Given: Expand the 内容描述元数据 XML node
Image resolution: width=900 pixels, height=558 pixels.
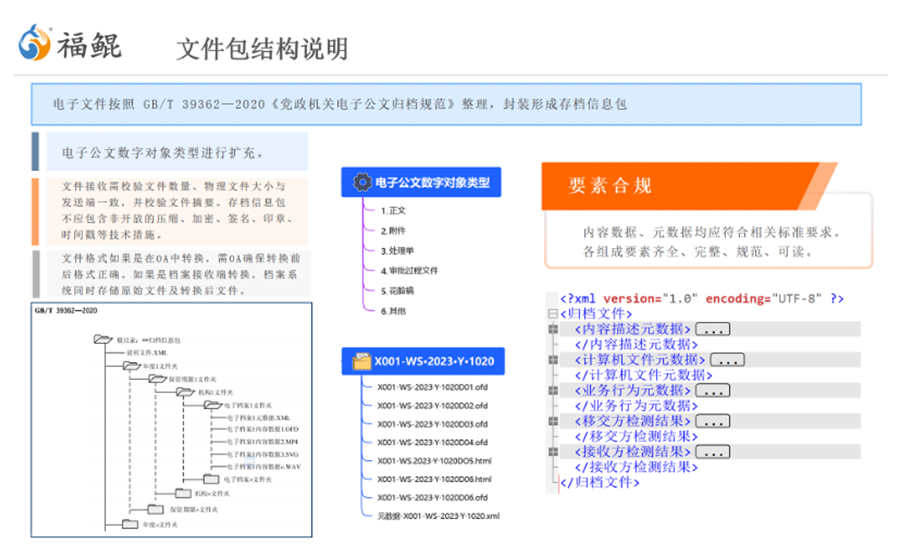Looking at the screenshot, I should click(553, 329).
